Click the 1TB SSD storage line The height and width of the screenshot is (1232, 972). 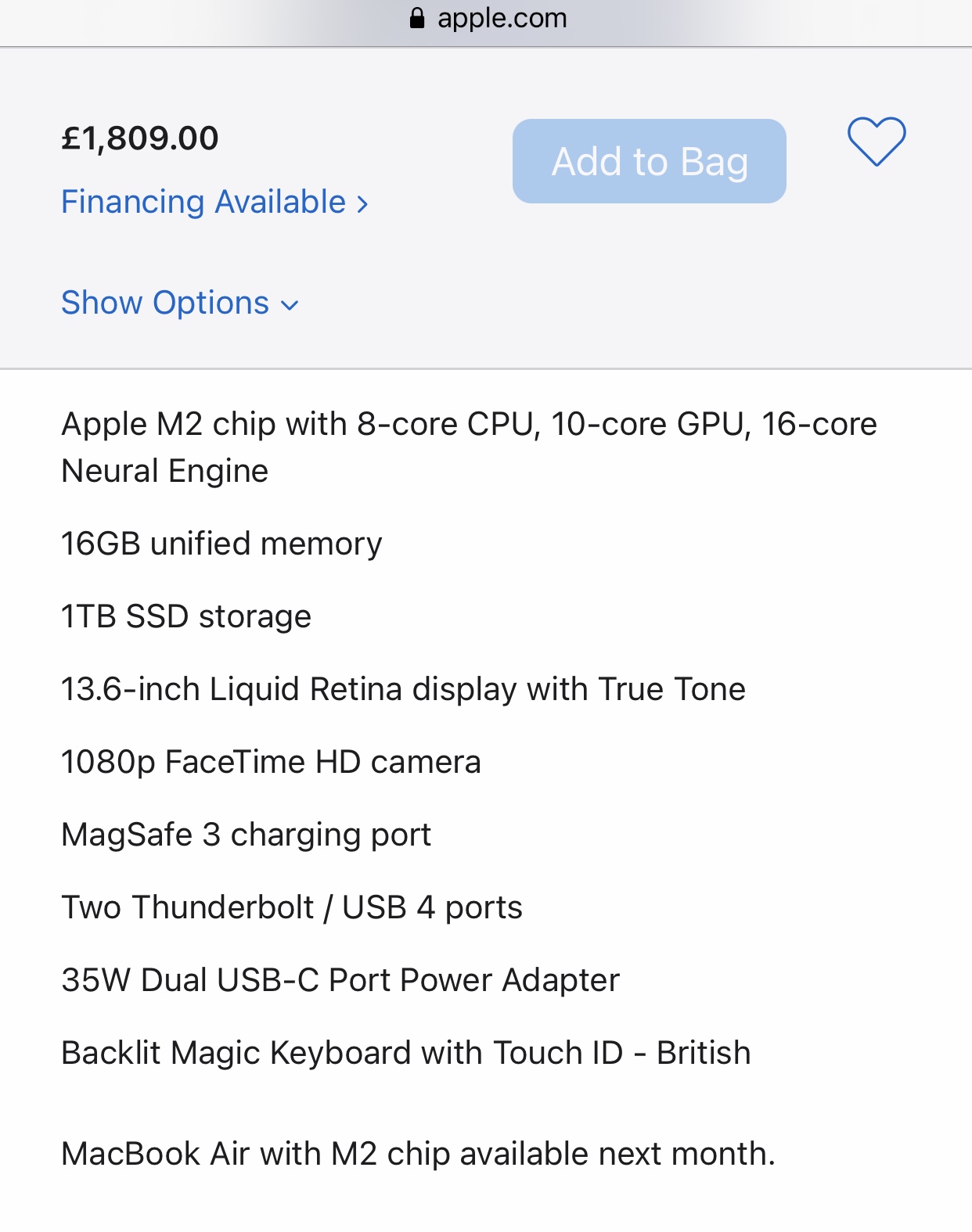186,616
